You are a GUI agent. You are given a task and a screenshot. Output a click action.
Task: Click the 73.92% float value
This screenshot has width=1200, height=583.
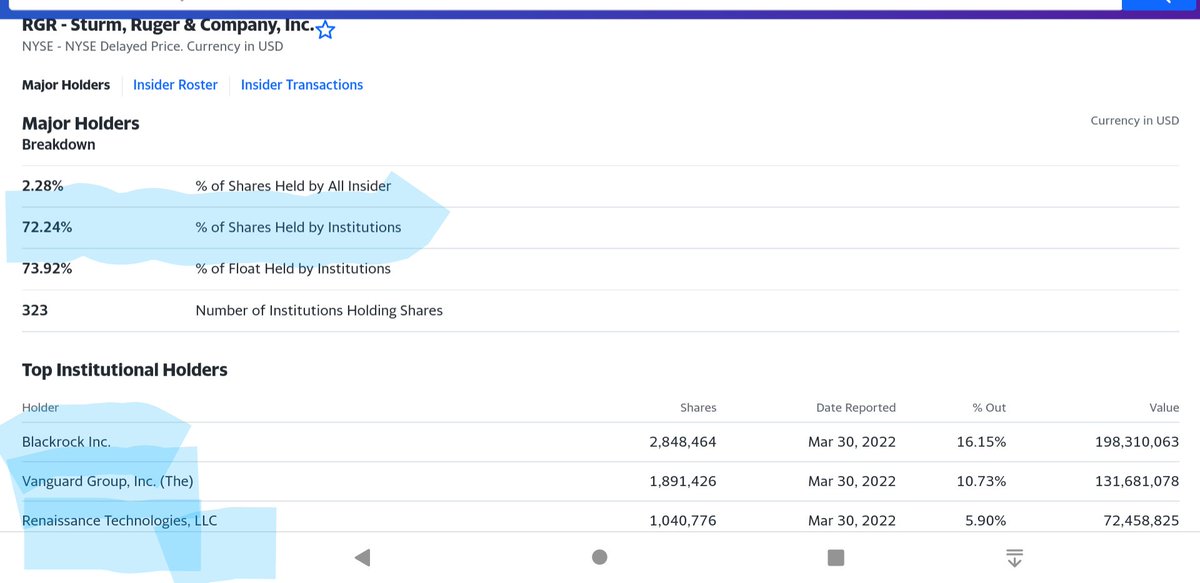(47, 268)
